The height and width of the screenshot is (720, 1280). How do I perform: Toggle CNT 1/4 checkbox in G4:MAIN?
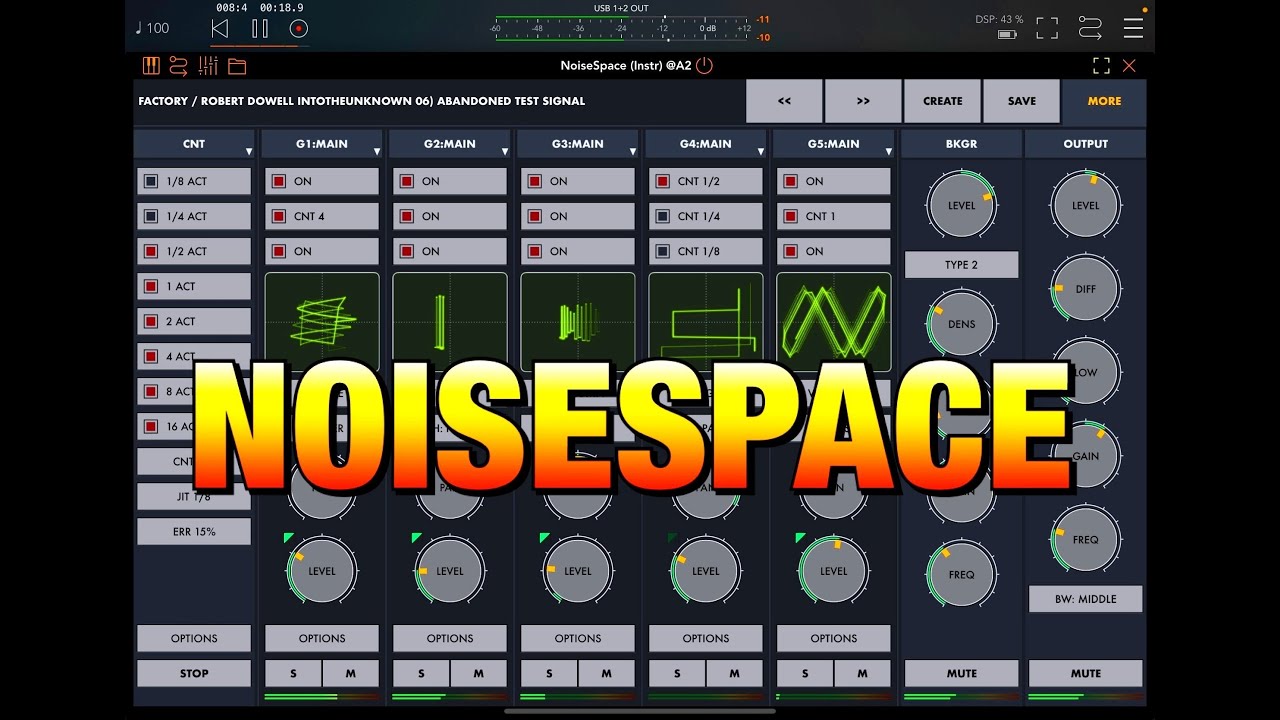(x=663, y=216)
